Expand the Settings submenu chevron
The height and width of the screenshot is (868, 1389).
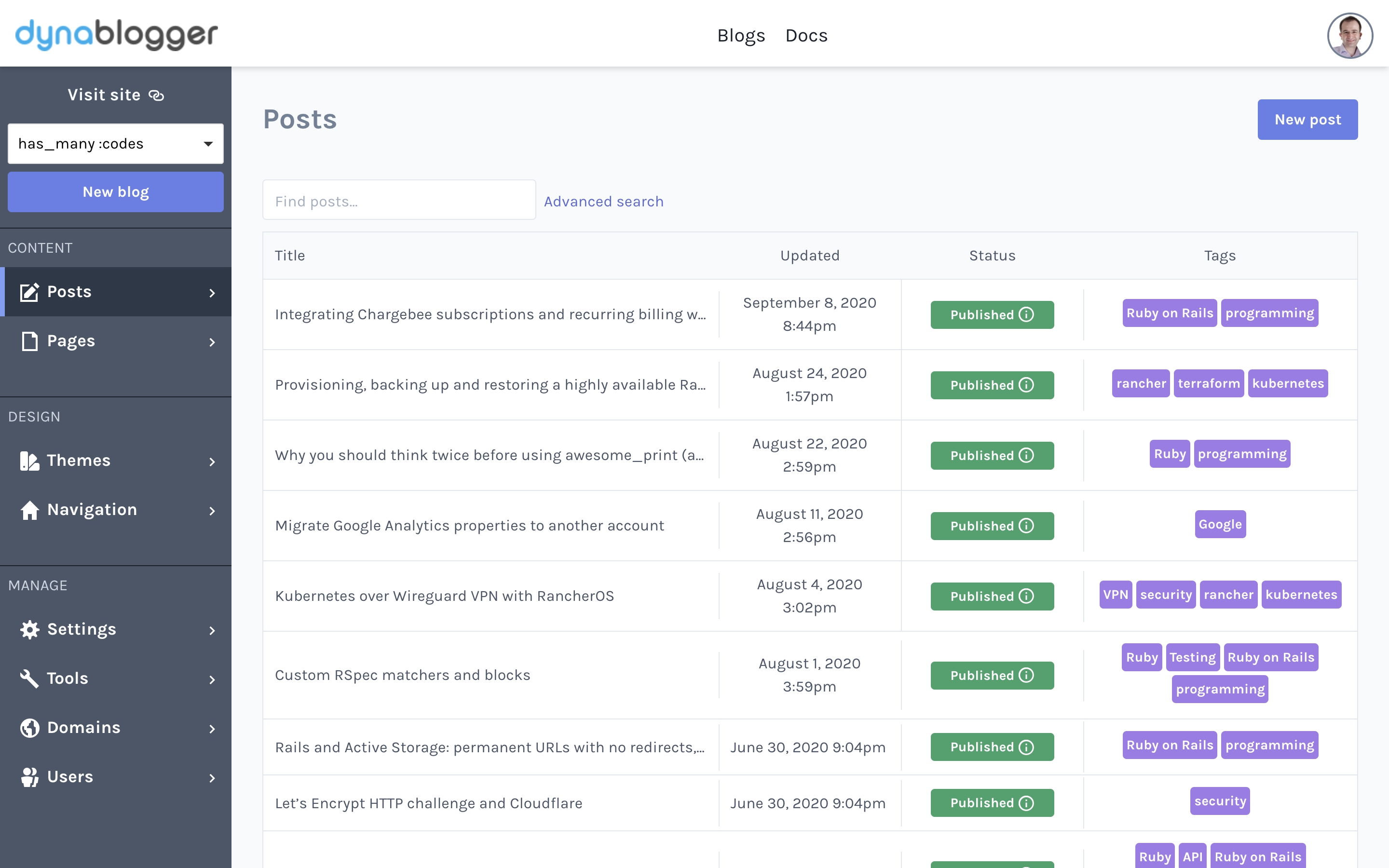pos(212,630)
